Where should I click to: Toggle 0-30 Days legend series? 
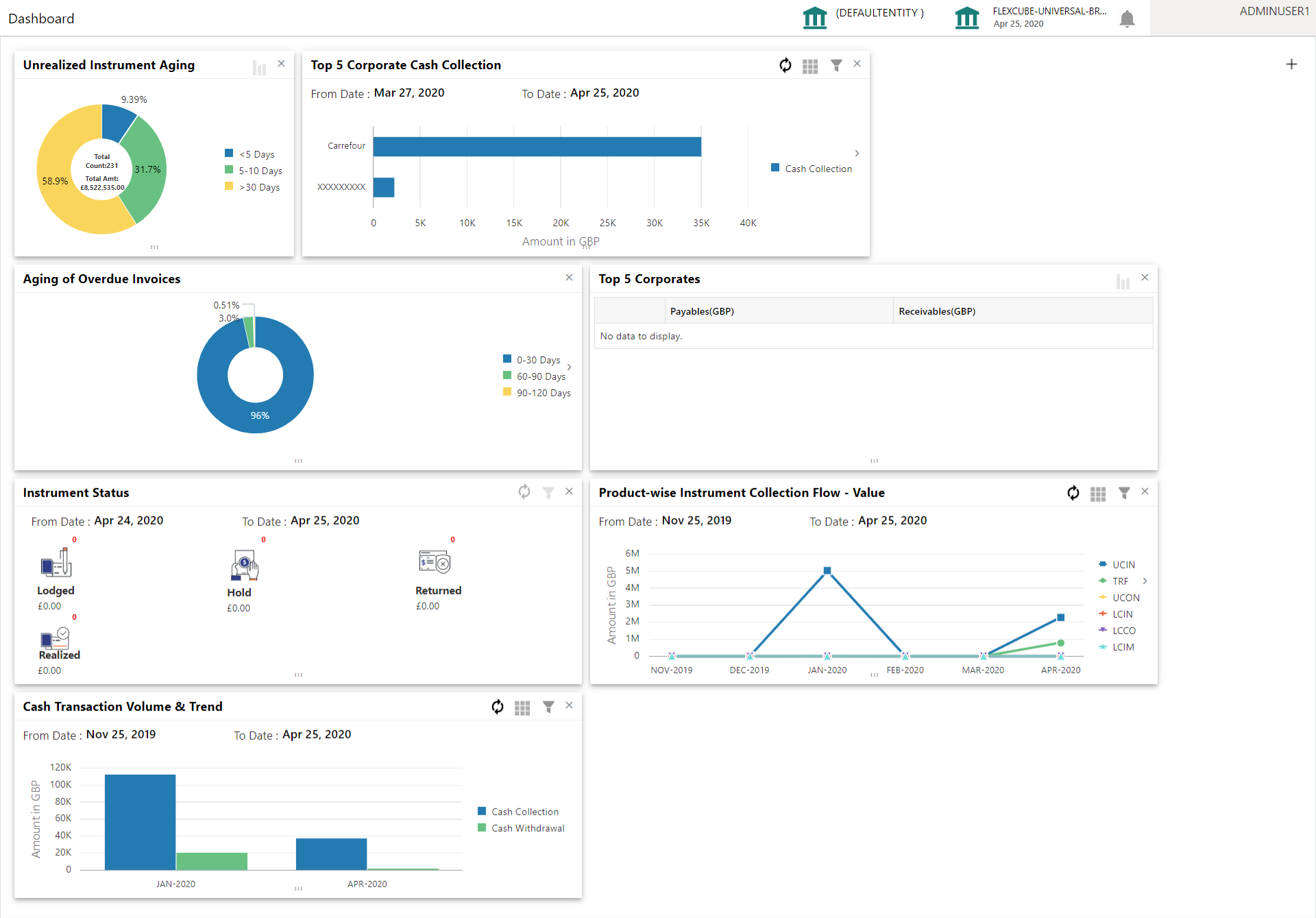(x=532, y=359)
